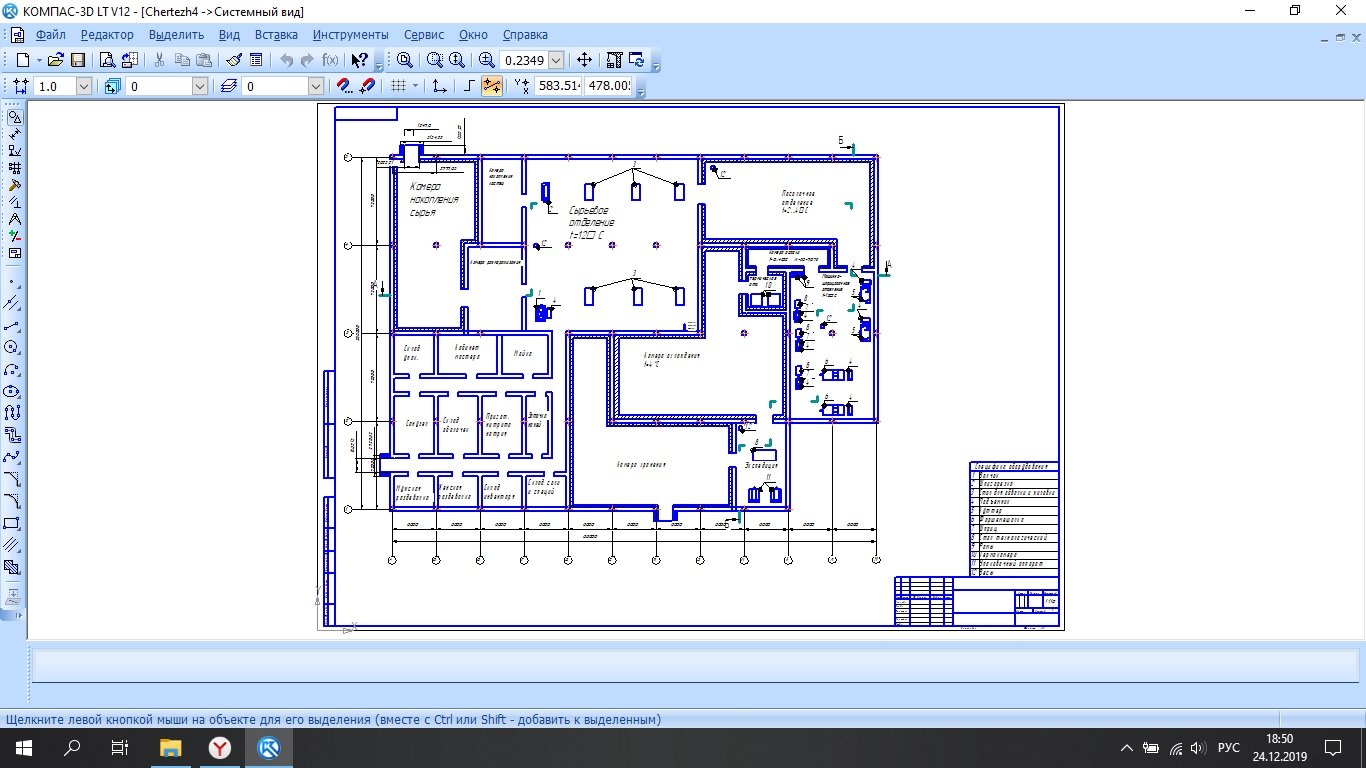Open print preview from the toolbar
The height and width of the screenshot is (768, 1366).
click(x=107, y=60)
